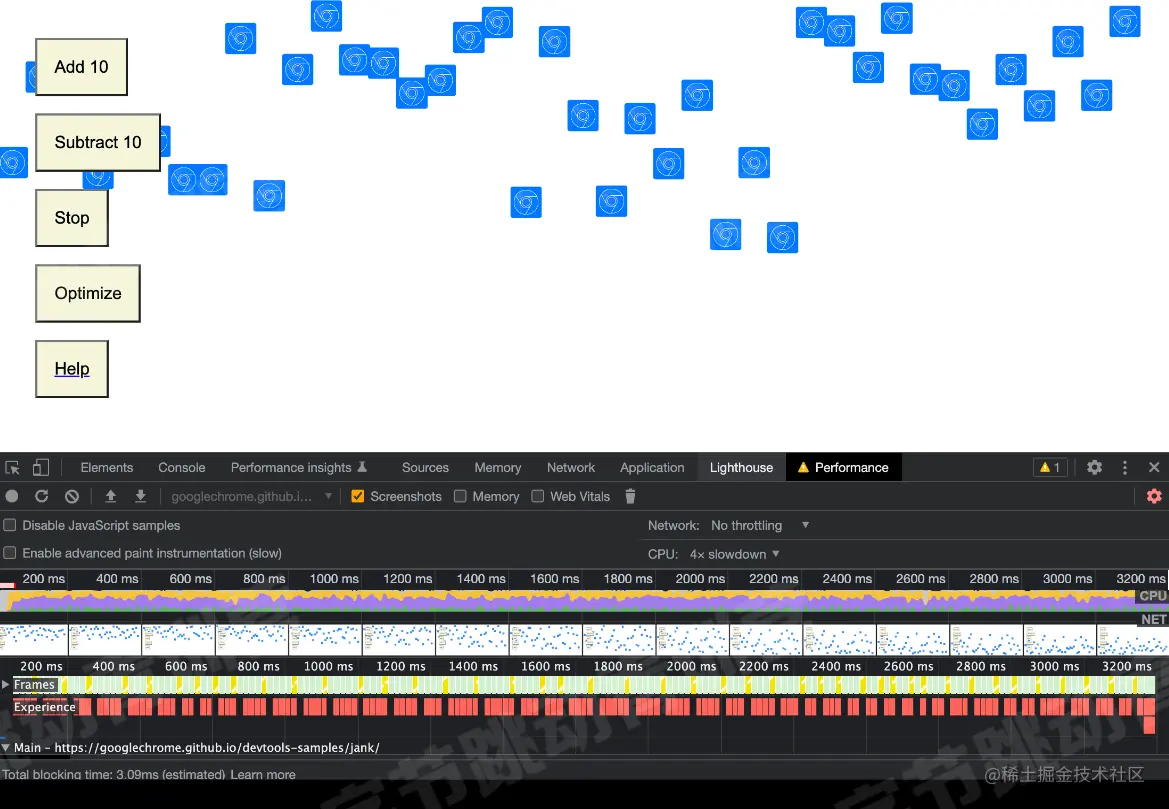
Task: Click the first screenshot thumbnail in the filmstrip
Action: point(34,640)
